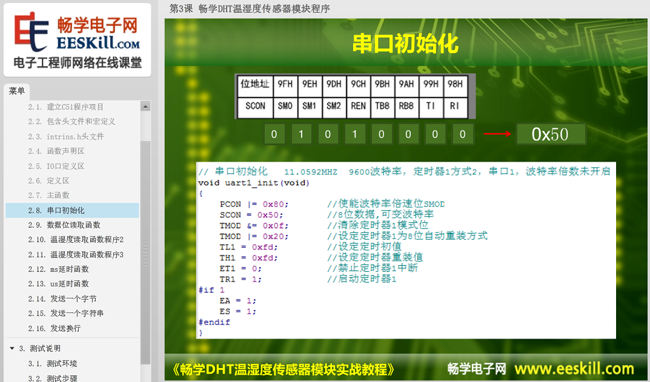Click the 串口初始化 slide title
This screenshot has width=650, height=382.
[405, 43]
